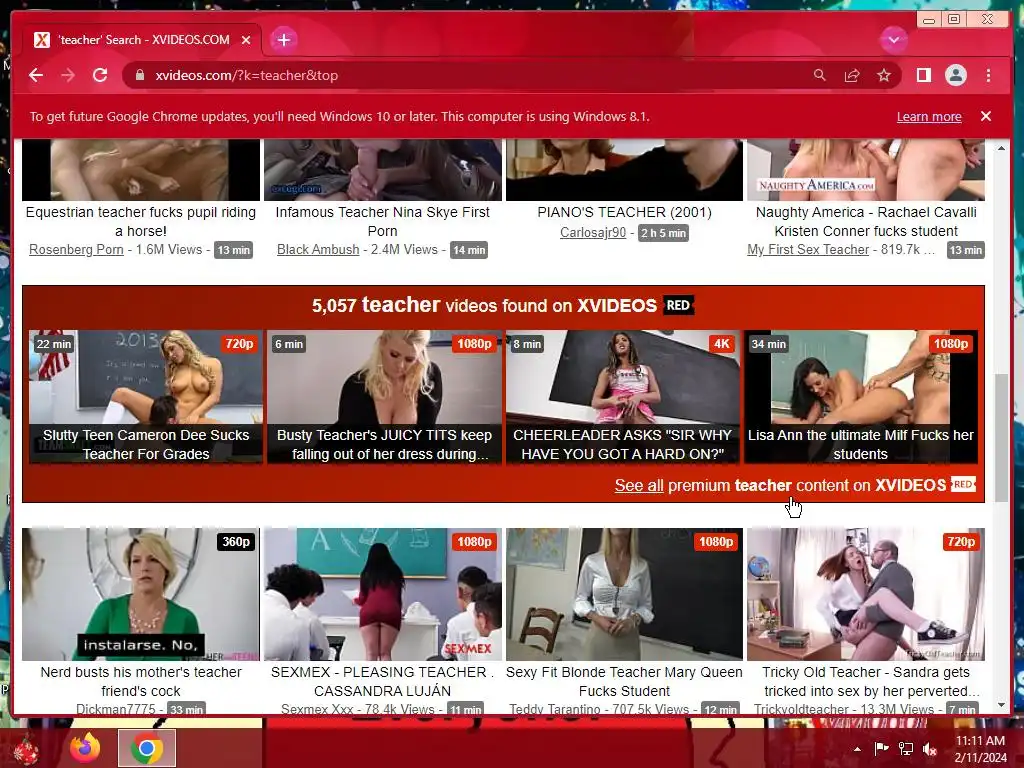Open the Windows Start button ornament icon
Image resolution: width=1024 pixels, height=768 pixels.
click(x=26, y=748)
